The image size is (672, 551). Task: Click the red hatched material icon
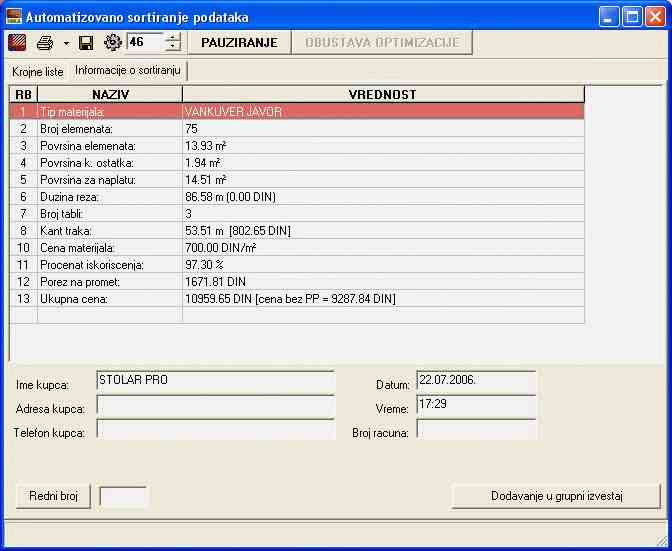(18, 42)
